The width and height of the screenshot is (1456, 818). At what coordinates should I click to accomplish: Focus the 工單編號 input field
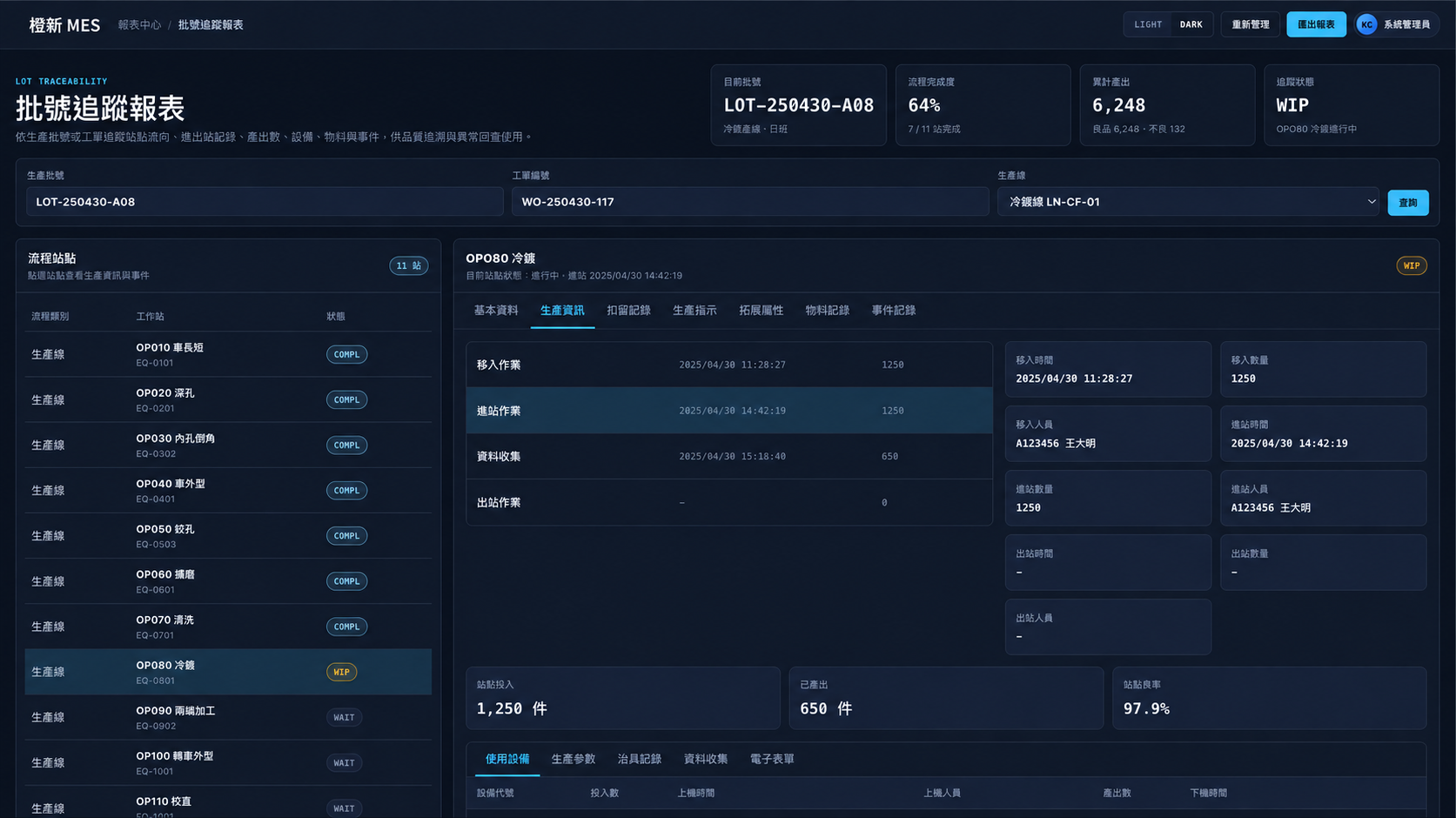click(750, 202)
